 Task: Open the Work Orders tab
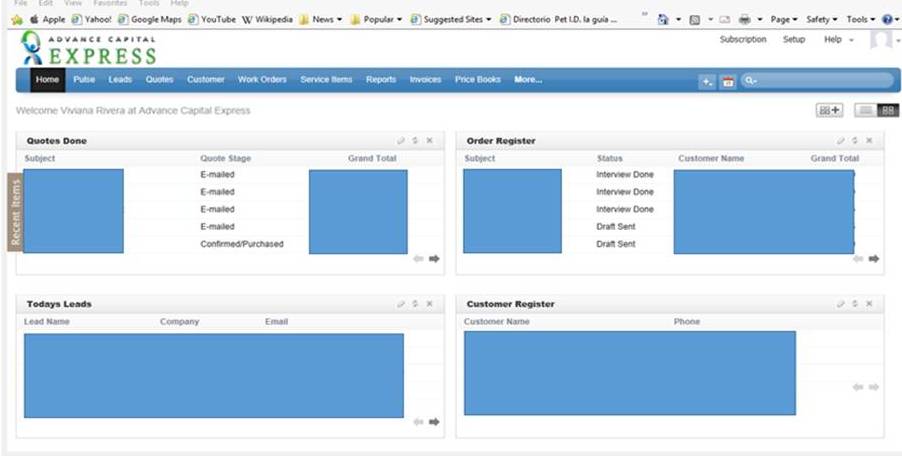click(262, 80)
